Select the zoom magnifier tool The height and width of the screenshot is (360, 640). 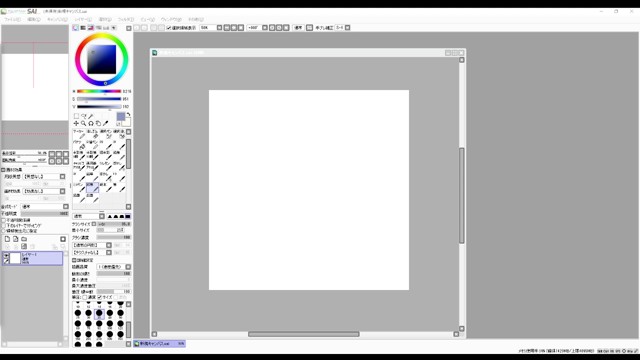84,123
